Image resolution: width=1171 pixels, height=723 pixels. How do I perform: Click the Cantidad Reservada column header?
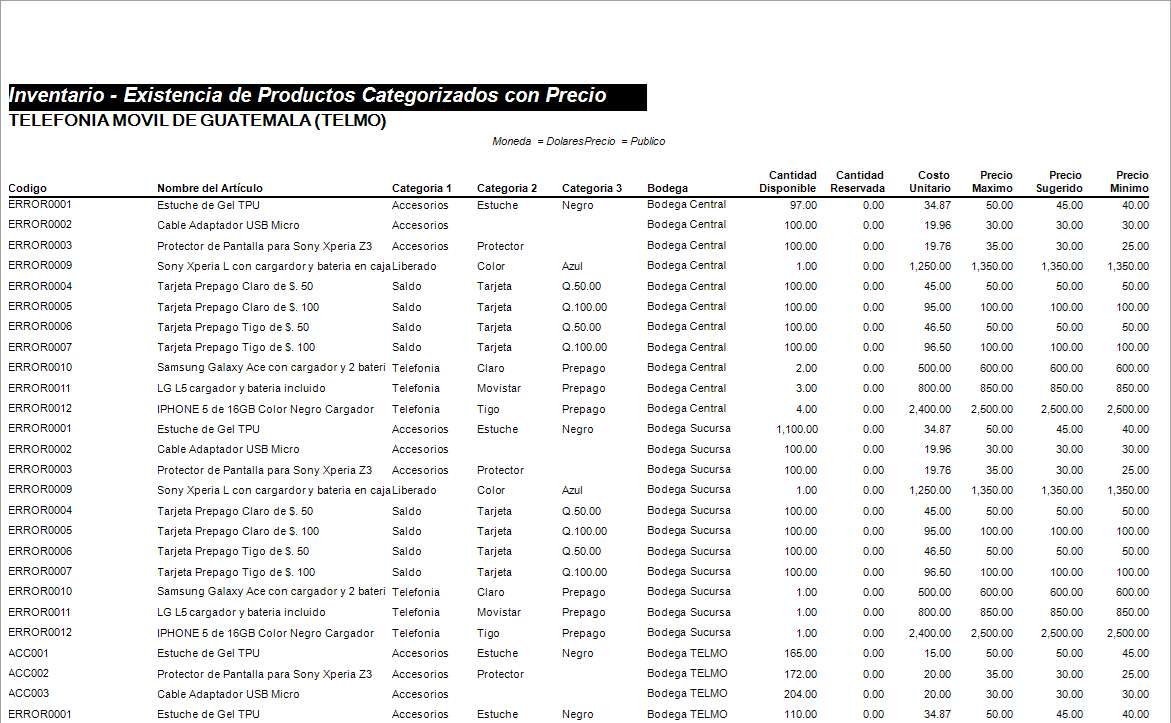pyautogui.click(x=857, y=181)
